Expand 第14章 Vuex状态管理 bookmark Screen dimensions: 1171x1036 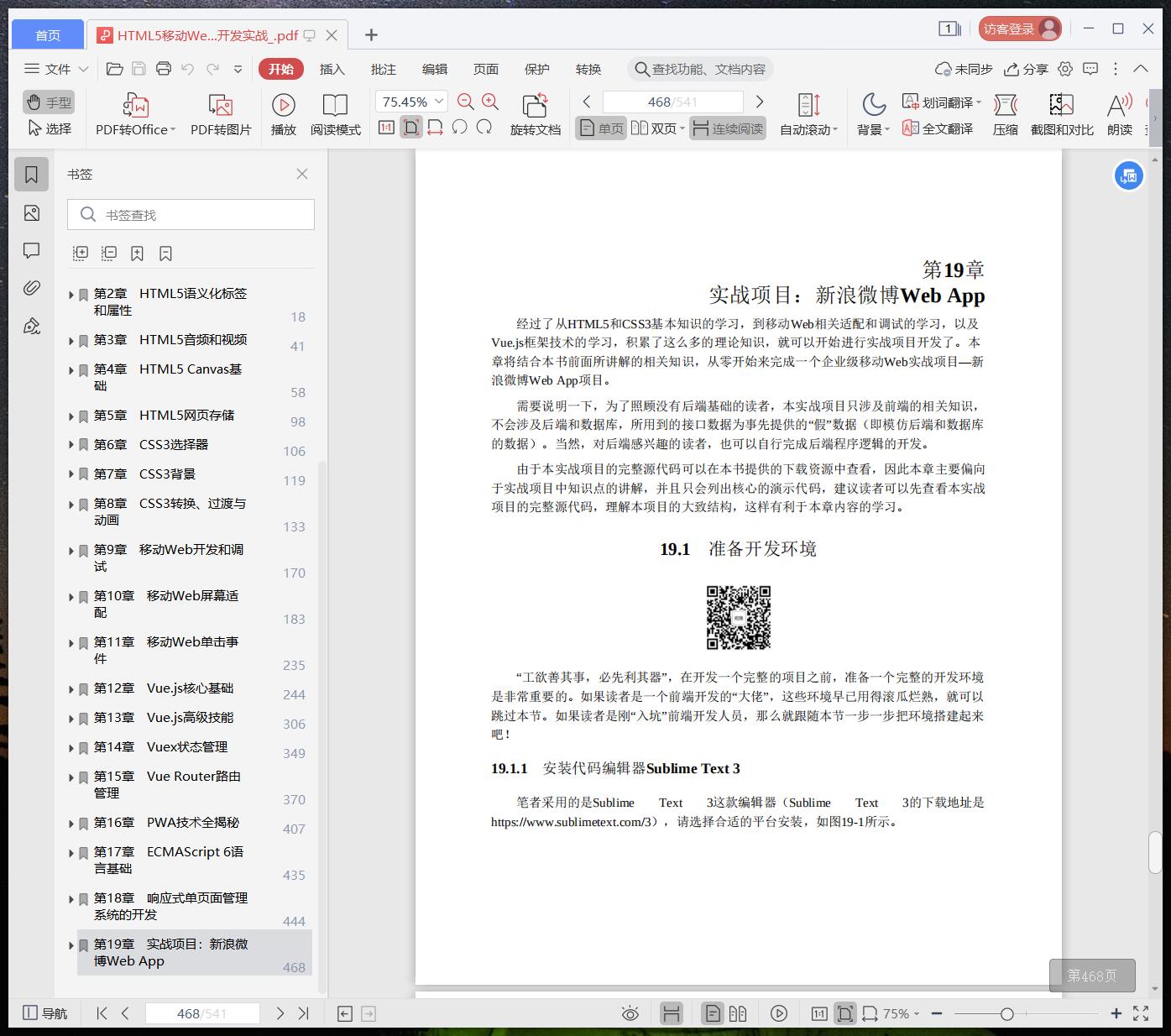[x=71, y=748]
